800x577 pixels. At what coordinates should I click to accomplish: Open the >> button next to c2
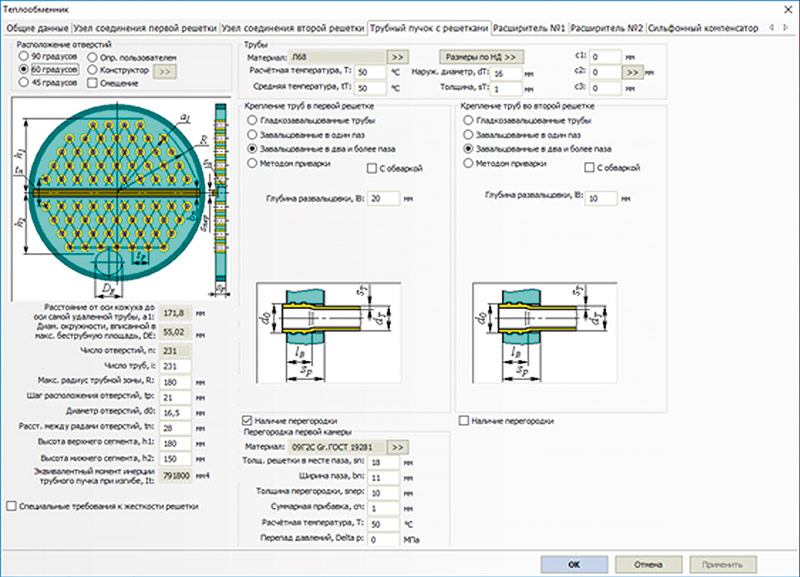pos(632,72)
